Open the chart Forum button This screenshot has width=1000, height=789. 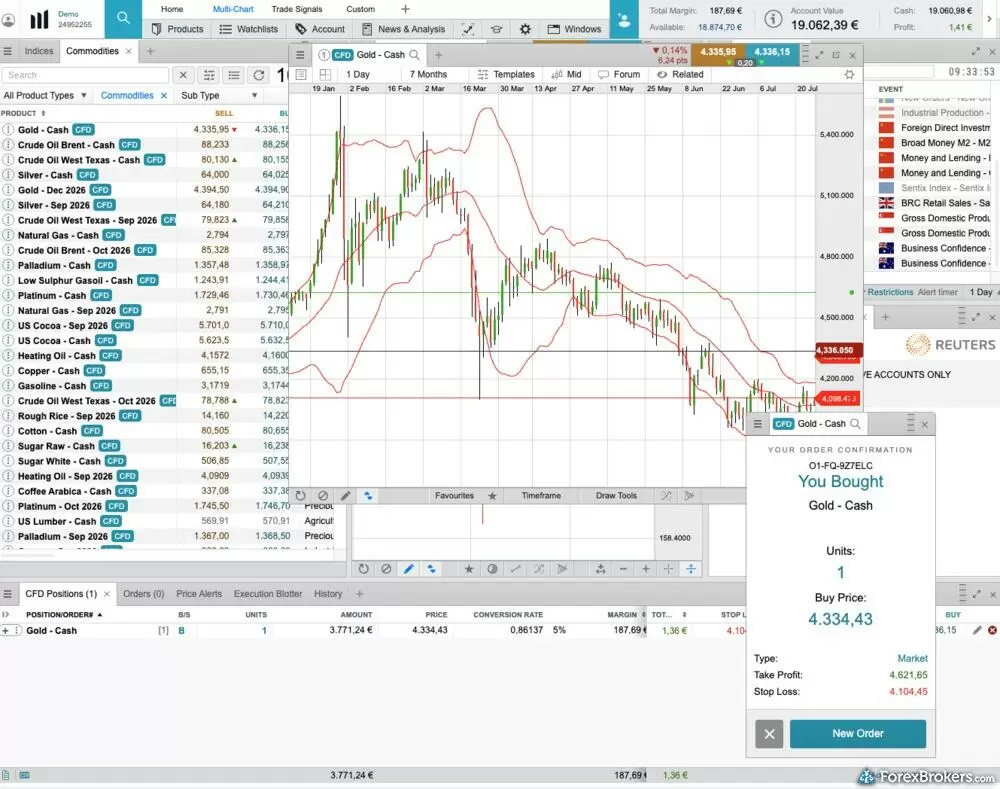(x=619, y=75)
